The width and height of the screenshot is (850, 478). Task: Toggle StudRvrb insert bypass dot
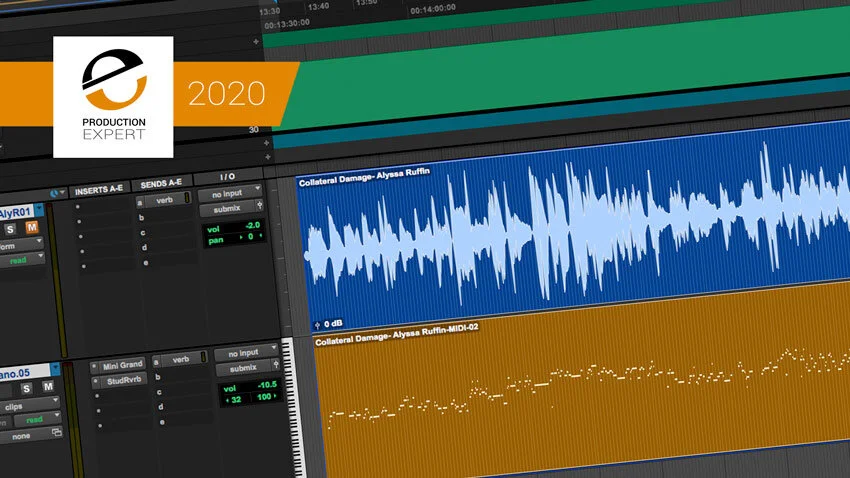[x=95, y=382]
